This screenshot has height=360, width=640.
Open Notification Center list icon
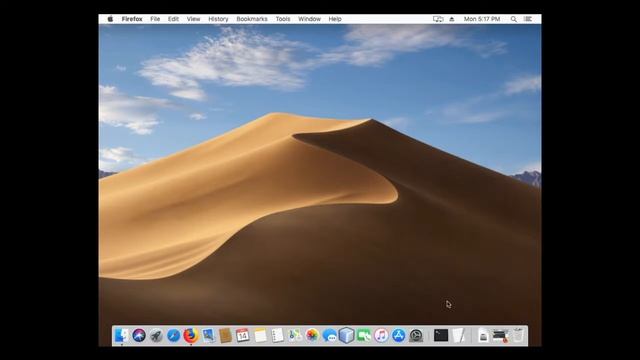point(528,19)
